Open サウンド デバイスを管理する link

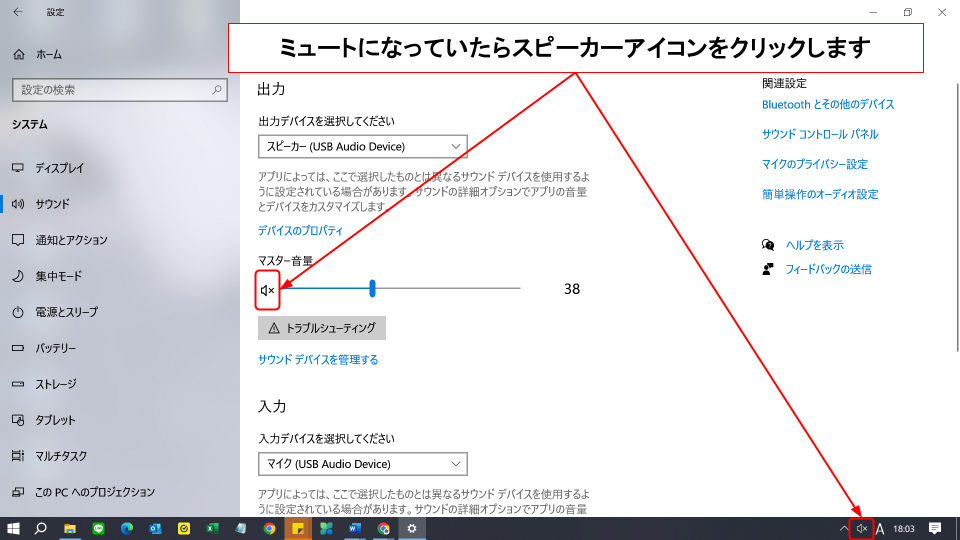pyautogui.click(x=318, y=360)
